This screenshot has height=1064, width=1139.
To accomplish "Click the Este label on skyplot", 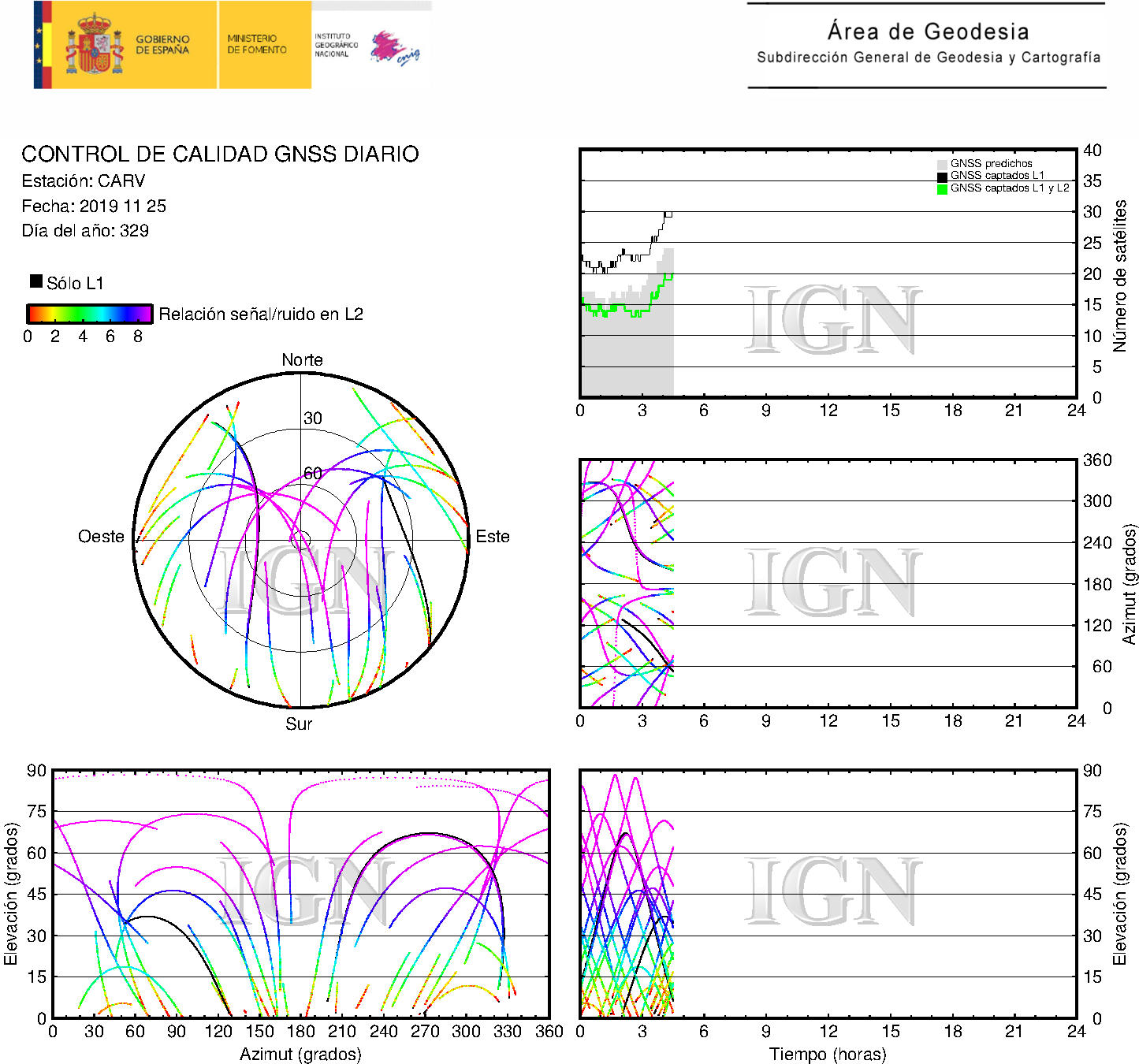I will coord(493,537).
